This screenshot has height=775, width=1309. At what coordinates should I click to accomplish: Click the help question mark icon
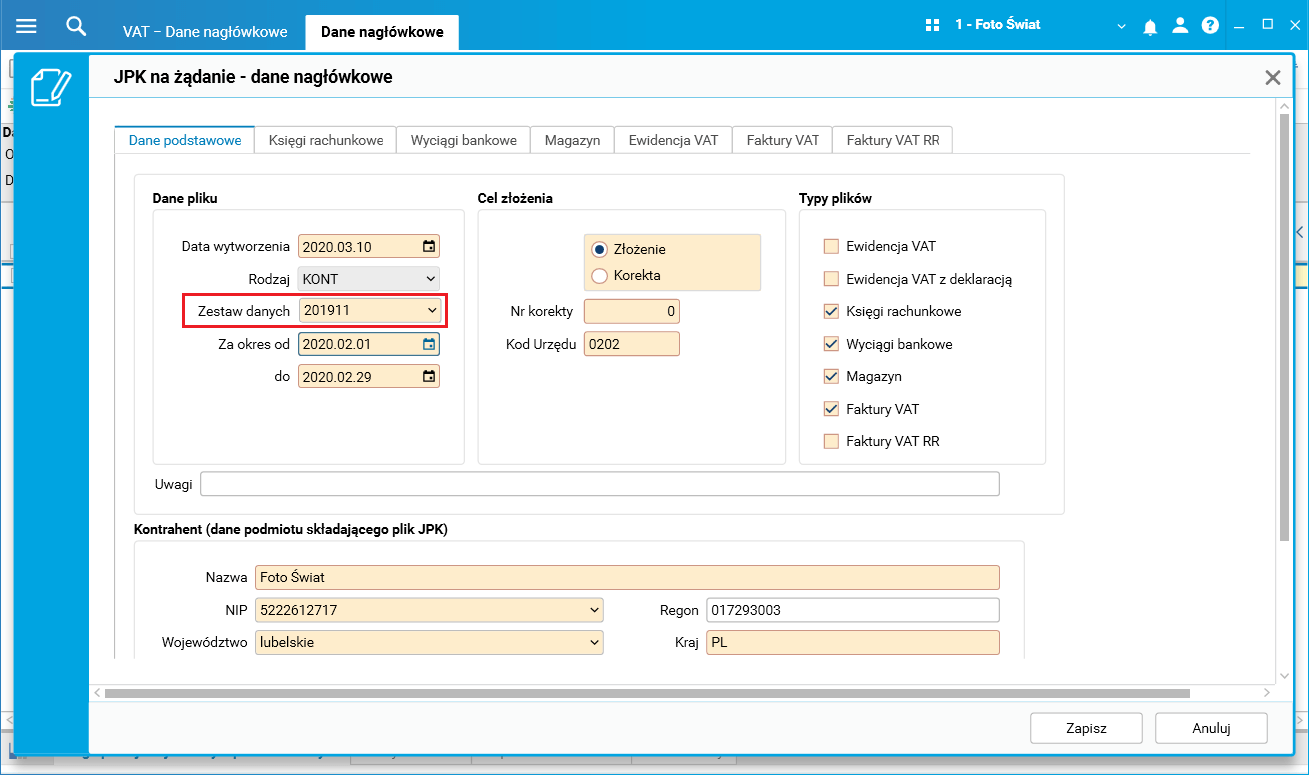point(1210,25)
